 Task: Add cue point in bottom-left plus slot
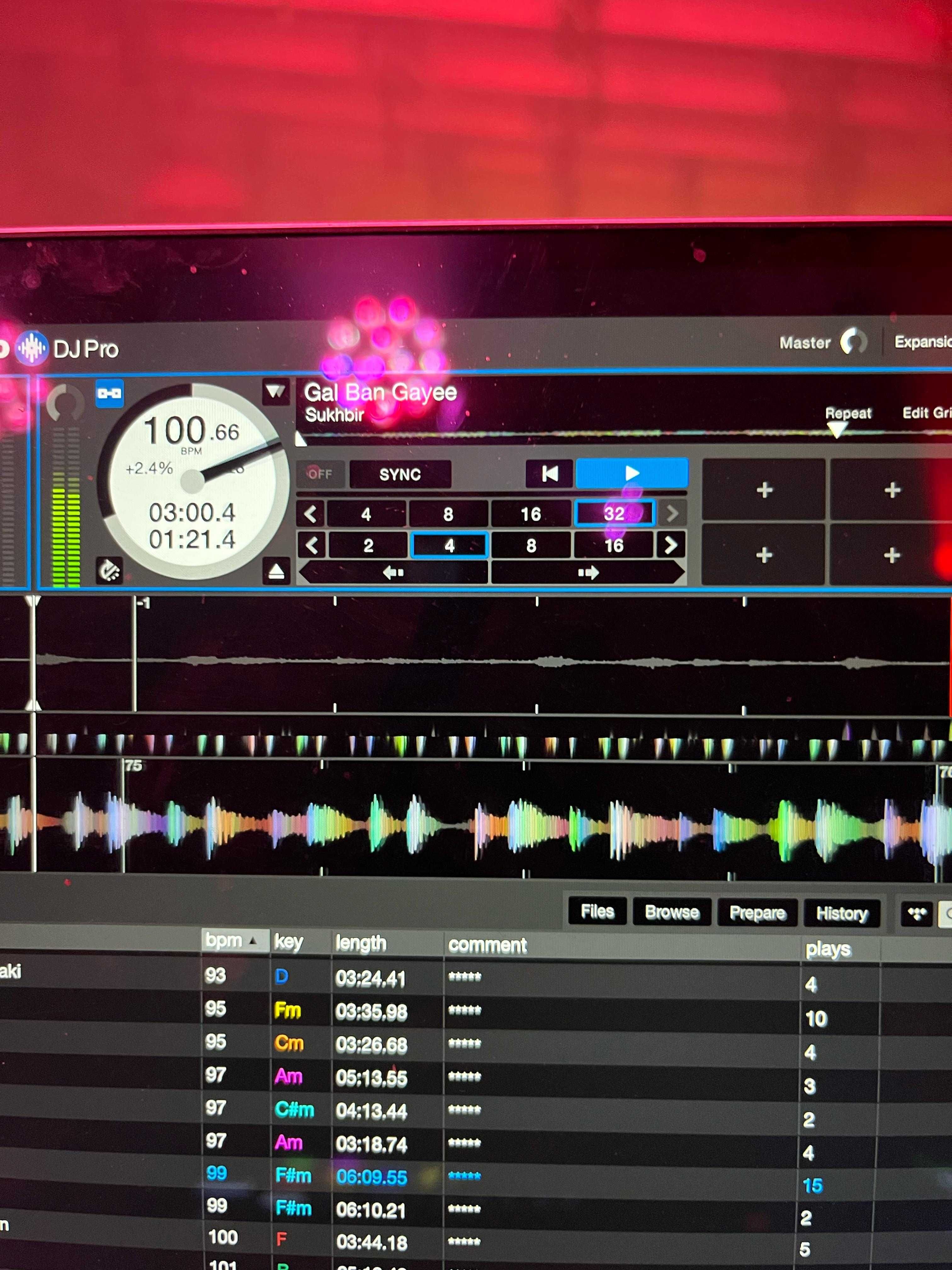tap(763, 555)
